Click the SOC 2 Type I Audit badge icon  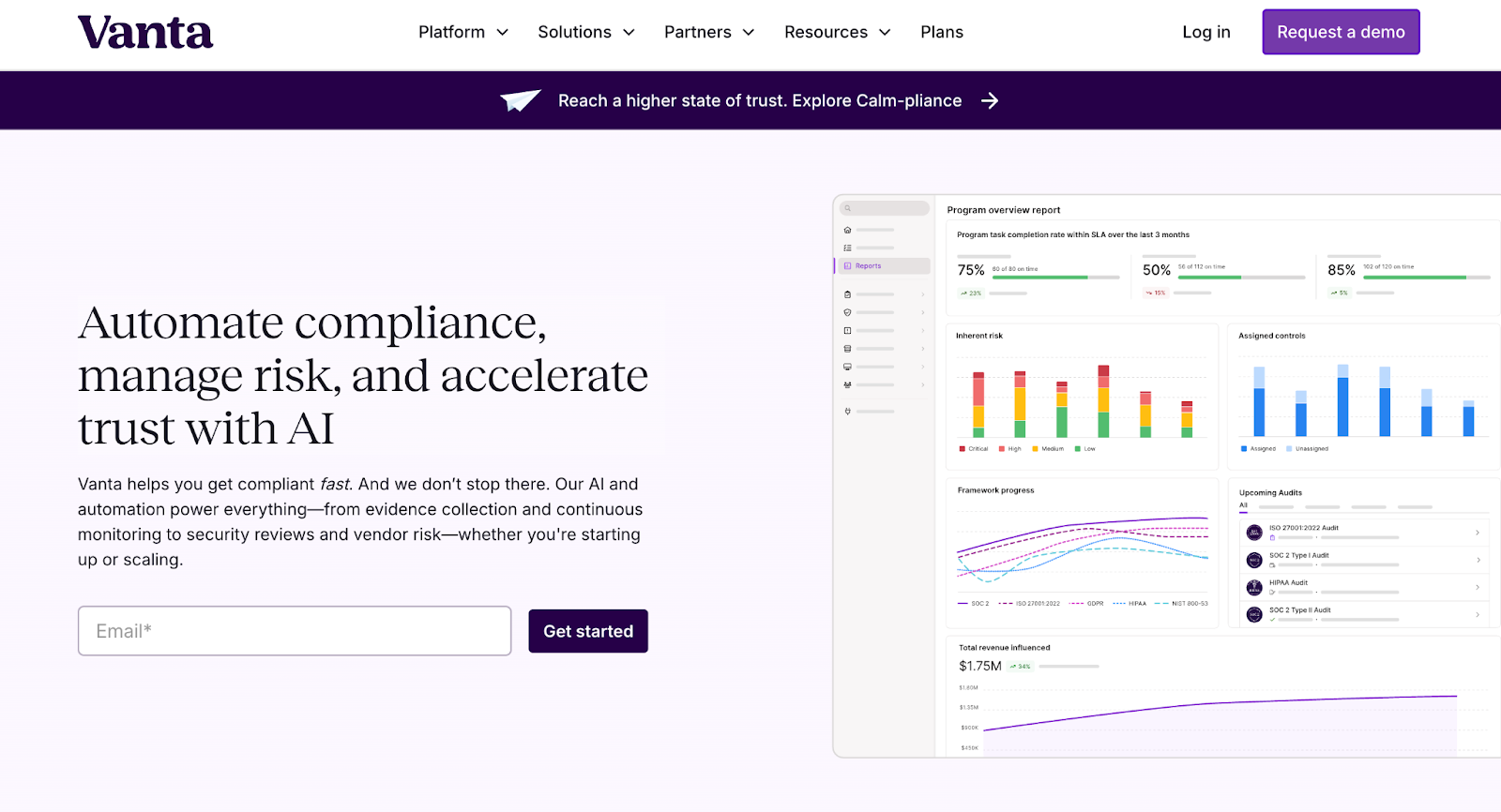pos(1254,560)
